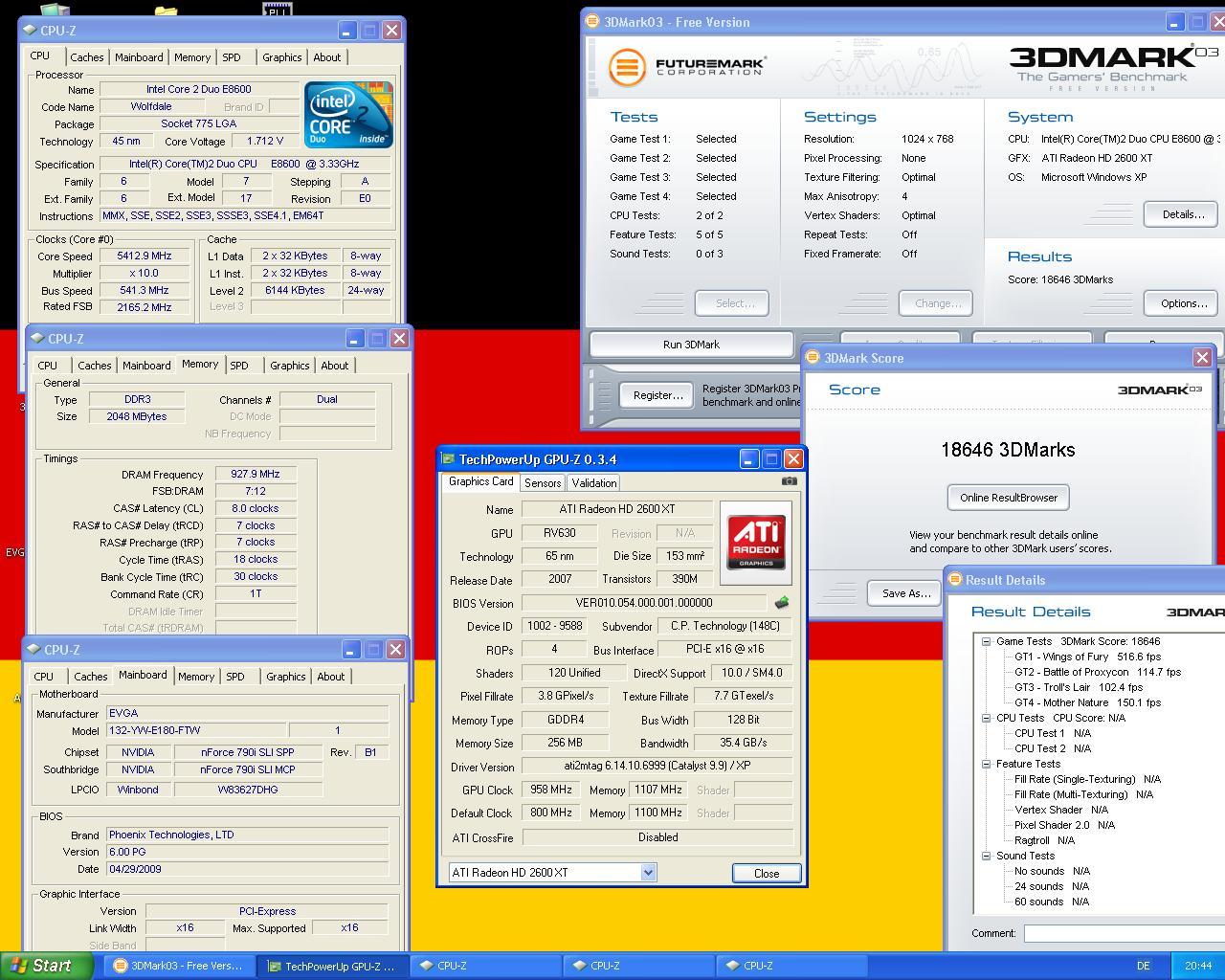Viewport: 1225px width, 980px height.
Task: Click the desktop folder icon at top
Action: point(166,11)
